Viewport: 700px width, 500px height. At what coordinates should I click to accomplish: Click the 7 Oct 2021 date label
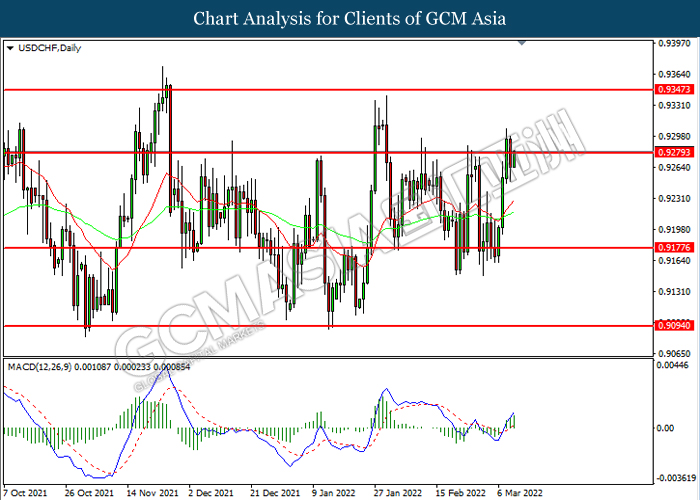coord(25,493)
